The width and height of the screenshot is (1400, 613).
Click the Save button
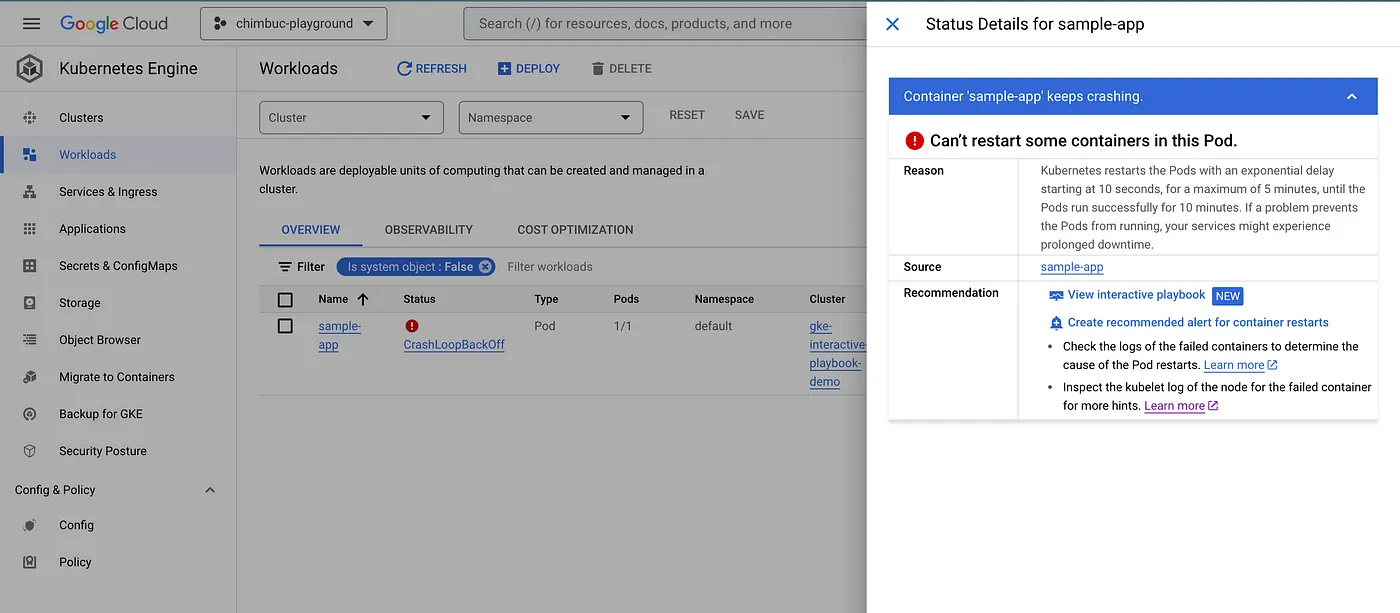click(x=749, y=115)
